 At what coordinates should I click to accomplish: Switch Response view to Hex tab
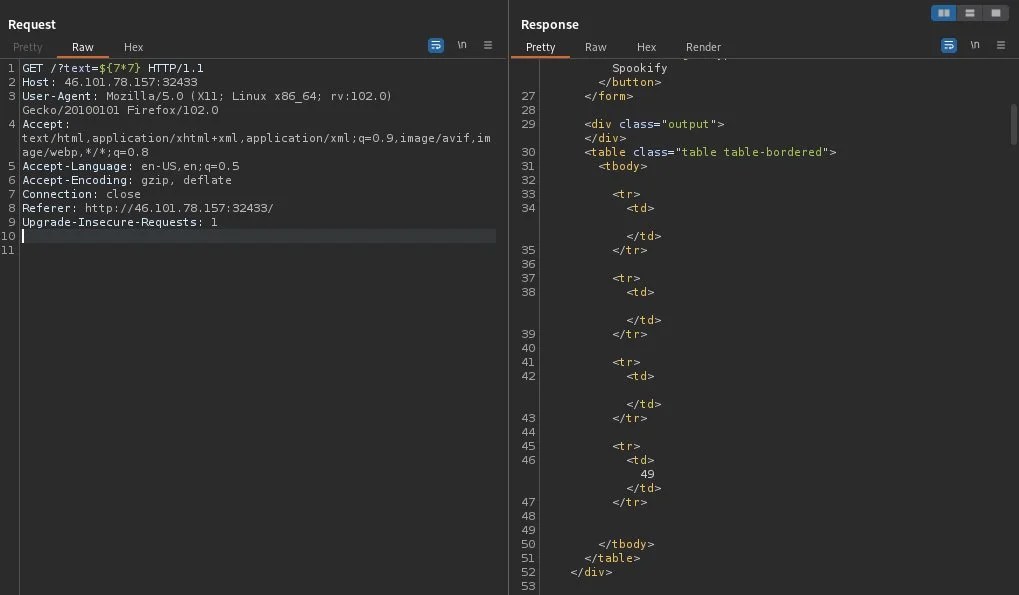(646, 47)
